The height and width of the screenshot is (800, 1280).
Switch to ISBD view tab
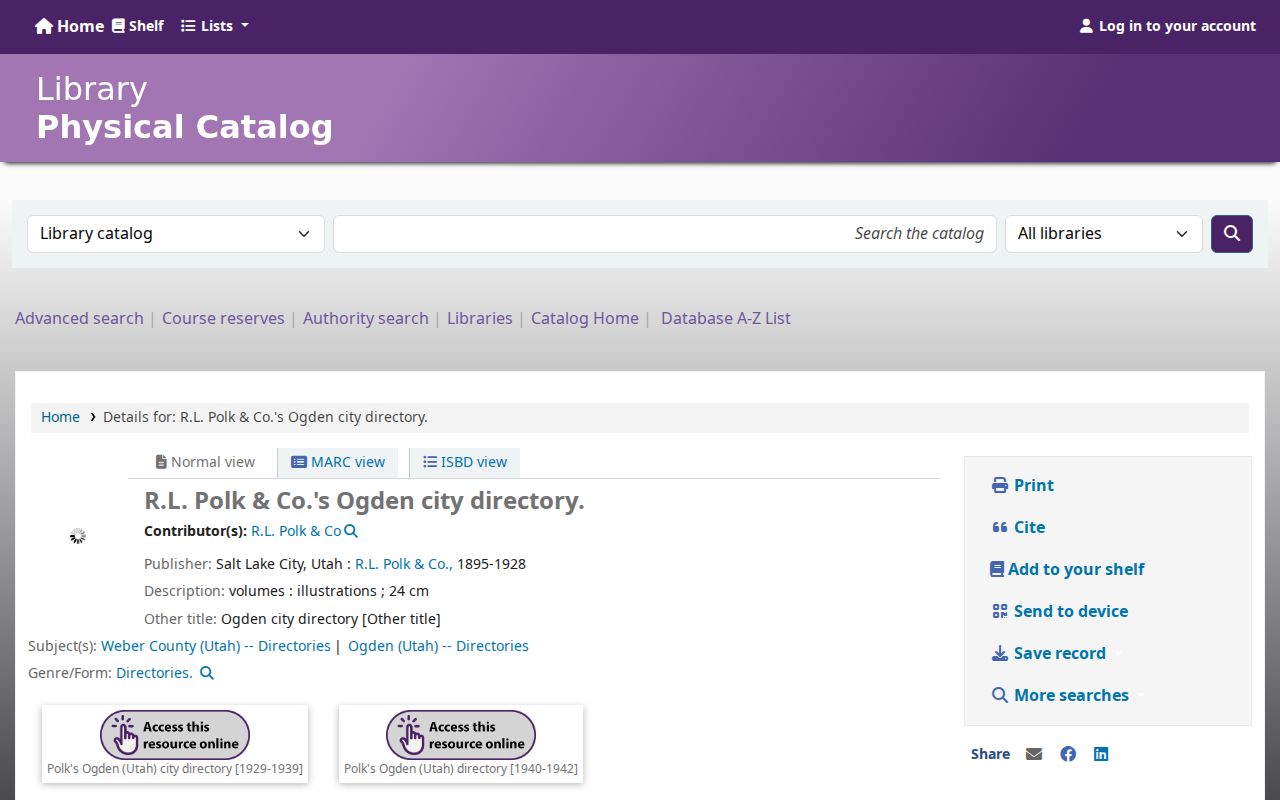tap(465, 462)
